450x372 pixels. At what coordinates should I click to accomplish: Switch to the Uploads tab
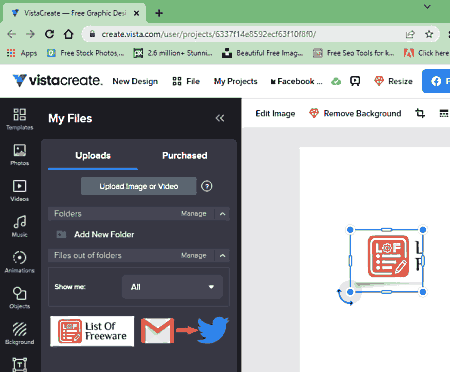click(x=93, y=156)
